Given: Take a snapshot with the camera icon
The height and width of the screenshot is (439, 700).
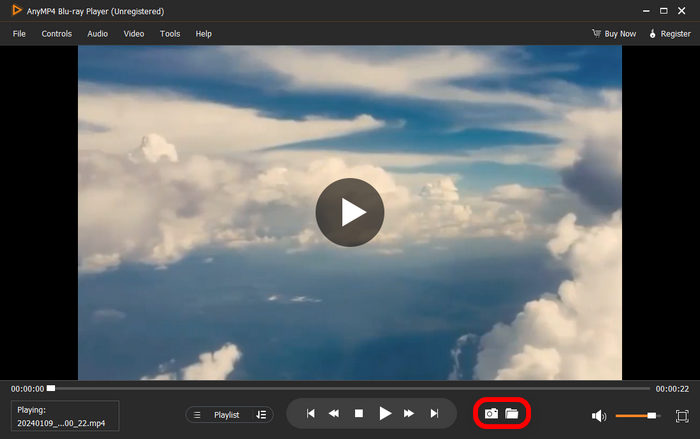Looking at the screenshot, I should pyautogui.click(x=491, y=413).
